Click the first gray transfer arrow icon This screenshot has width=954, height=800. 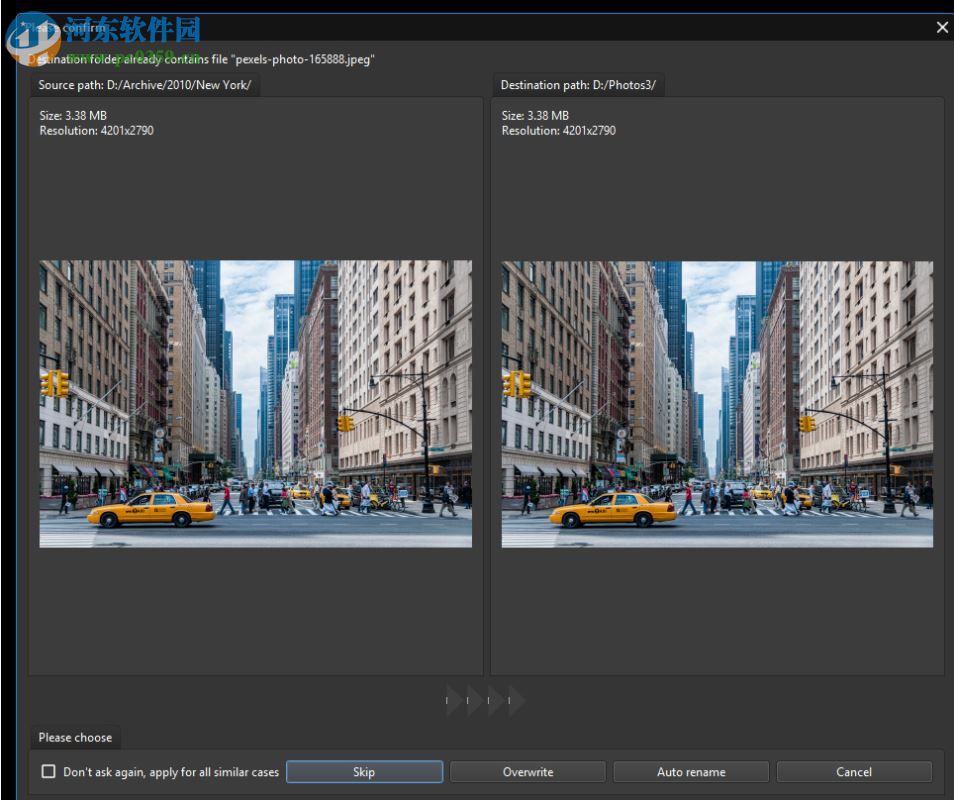pyautogui.click(x=451, y=700)
